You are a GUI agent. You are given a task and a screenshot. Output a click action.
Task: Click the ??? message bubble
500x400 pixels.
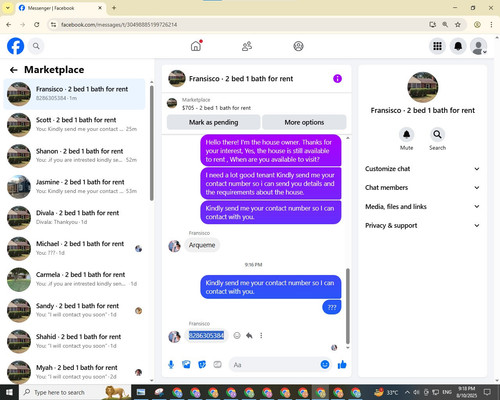[332, 307]
